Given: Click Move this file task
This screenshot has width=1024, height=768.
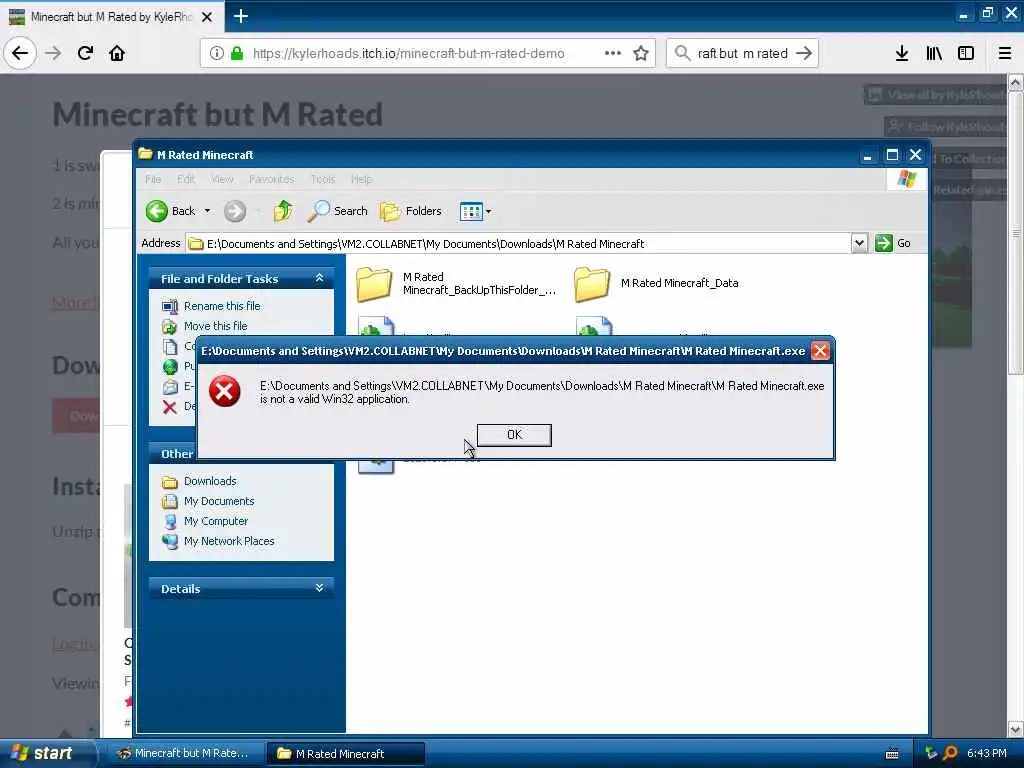Looking at the screenshot, I should coord(216,326).
